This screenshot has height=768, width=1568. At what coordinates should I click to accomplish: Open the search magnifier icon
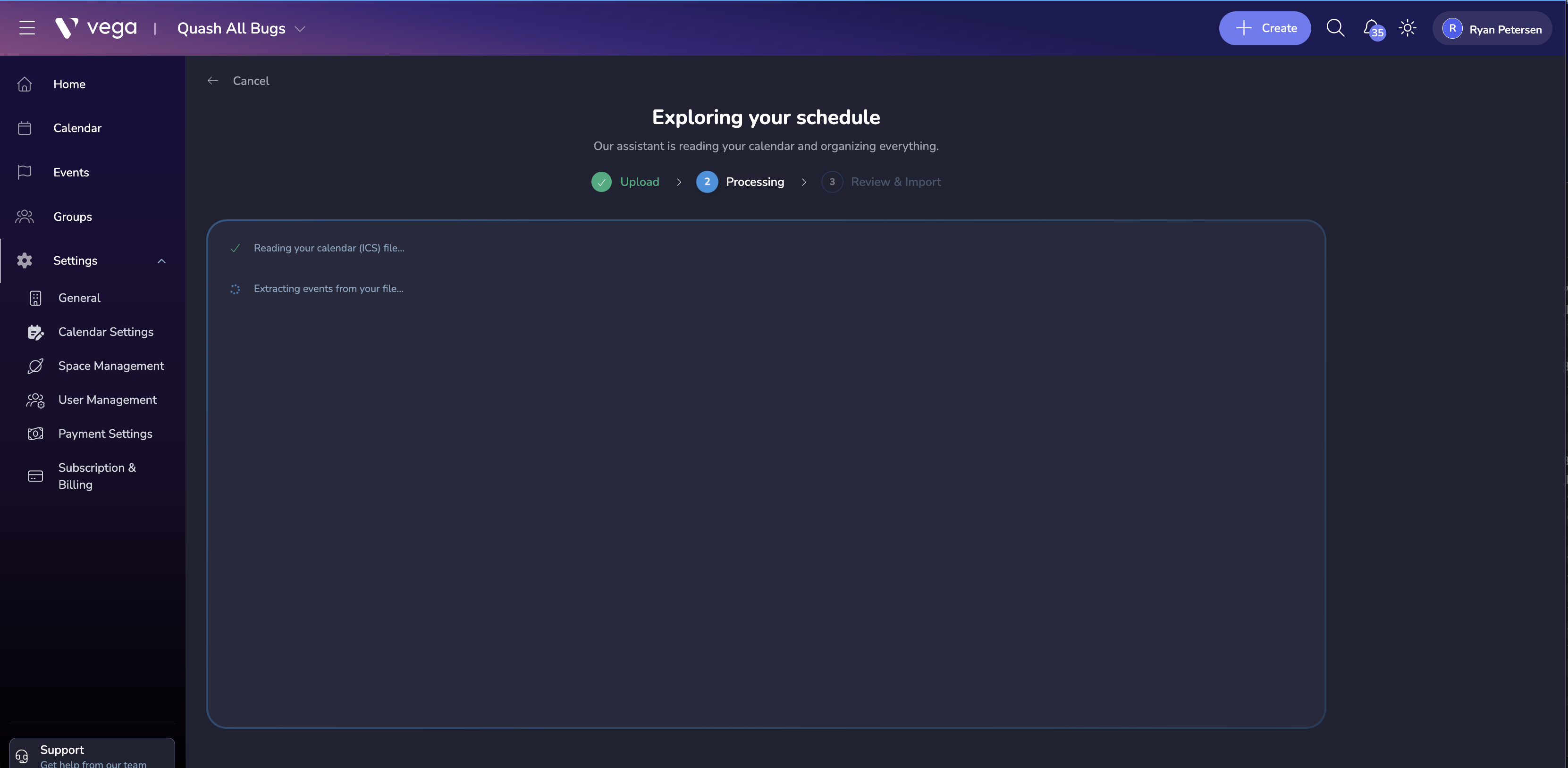click(1335, 28)
